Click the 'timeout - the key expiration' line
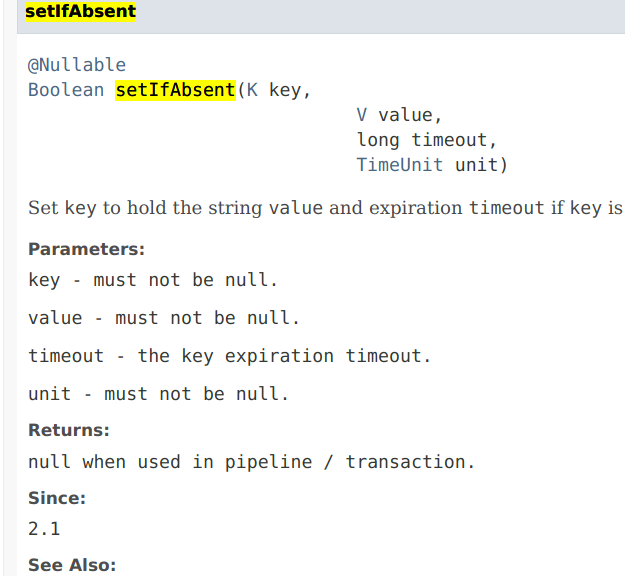The width and height of the screenshot is (625, 576). 230,356
